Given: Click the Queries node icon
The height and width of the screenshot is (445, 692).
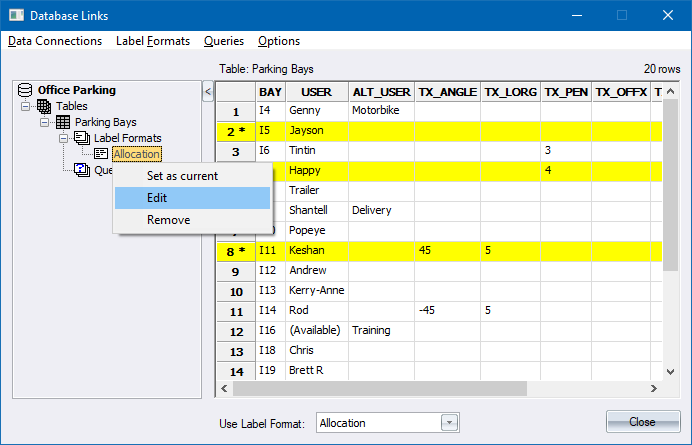Looking at the screenshot, I should pos(82,170).
